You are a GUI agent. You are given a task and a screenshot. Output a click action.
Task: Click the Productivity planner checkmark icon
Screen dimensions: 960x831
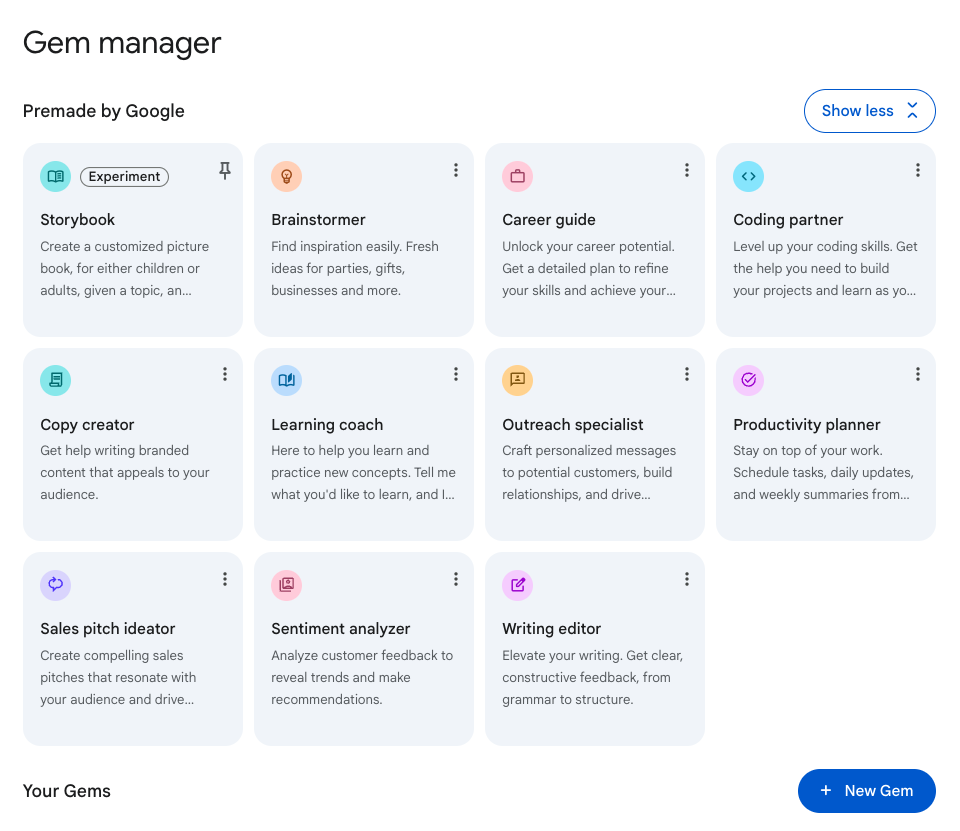[748, 380]
